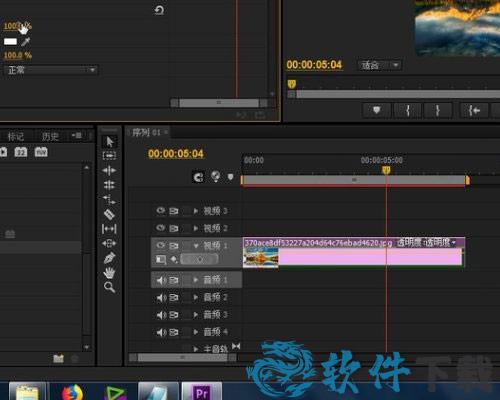Select the pink jpg clip on 视频 1
Image resolution: width=500 pixels, height=400 pixels.
(354, 252)
